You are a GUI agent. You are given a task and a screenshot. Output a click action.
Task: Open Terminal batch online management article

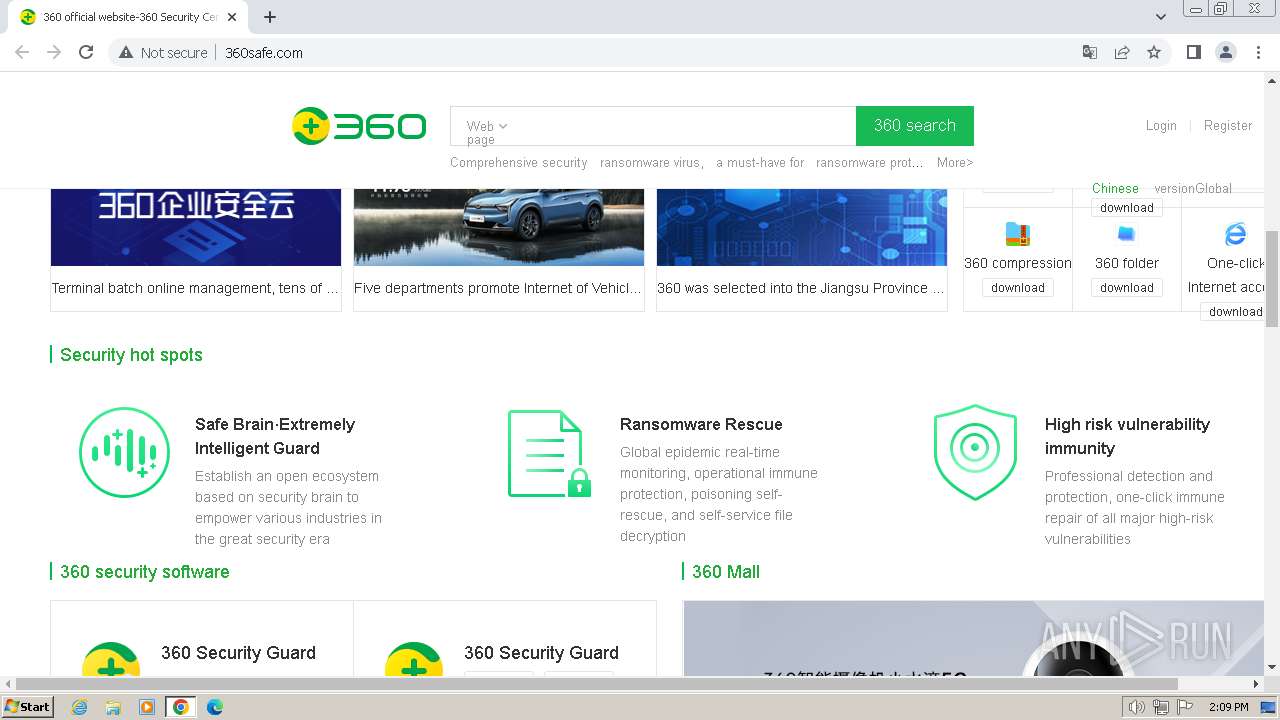[195, 288]
